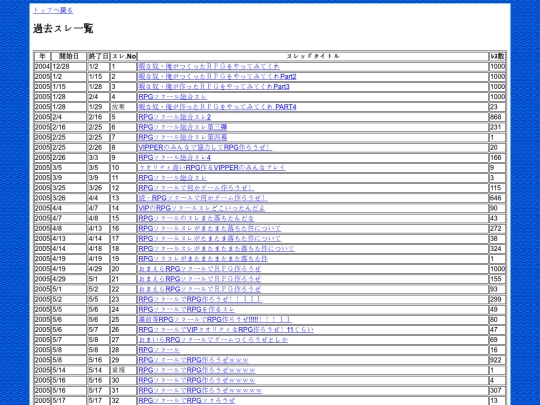Click the 終了日 column header

point(98,56)
